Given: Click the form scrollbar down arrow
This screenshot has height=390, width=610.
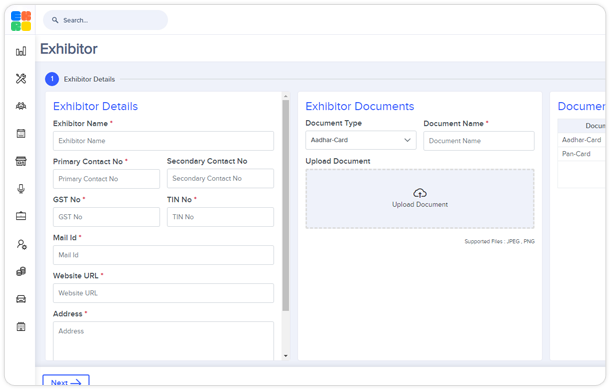Looking at the screenshot, I should click(286, 356).
